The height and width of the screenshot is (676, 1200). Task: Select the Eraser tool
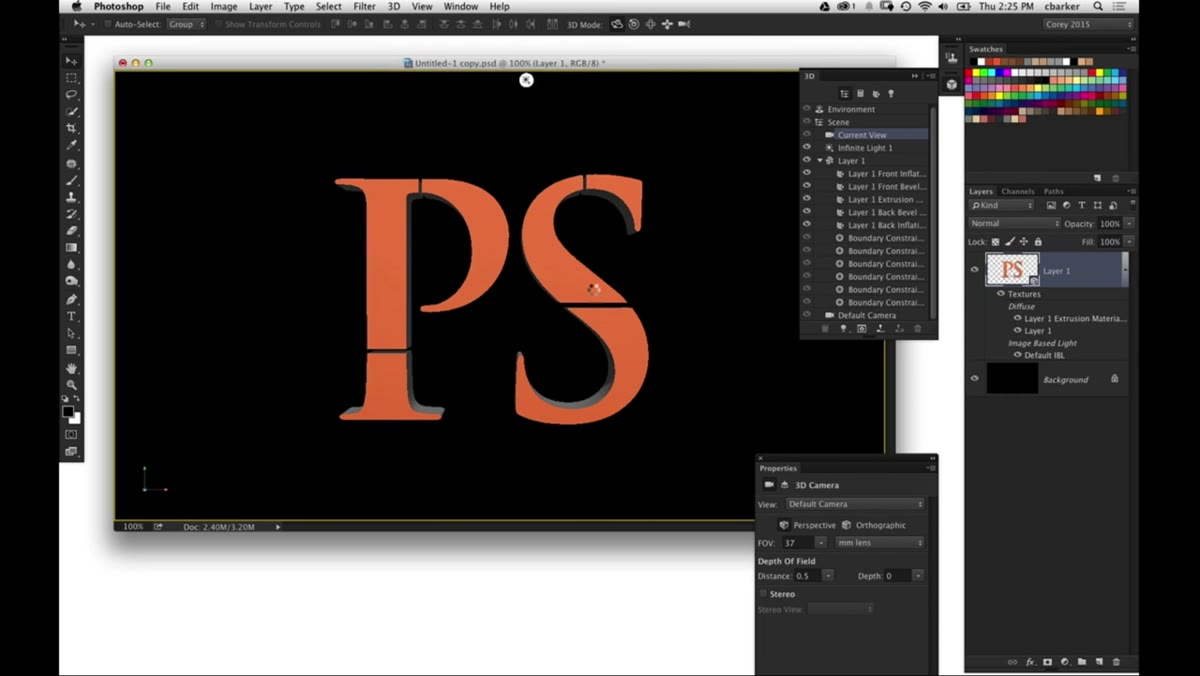click(71, 231)
